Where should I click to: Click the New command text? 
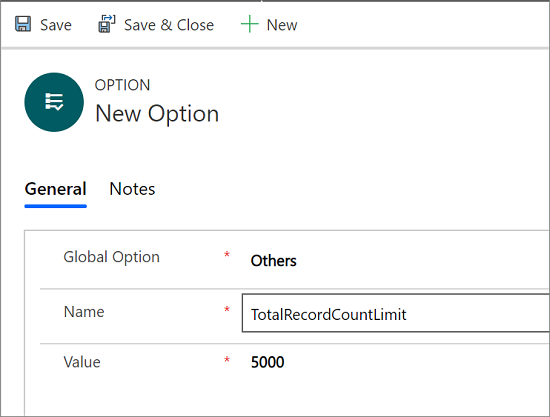(x=282, y=25)
